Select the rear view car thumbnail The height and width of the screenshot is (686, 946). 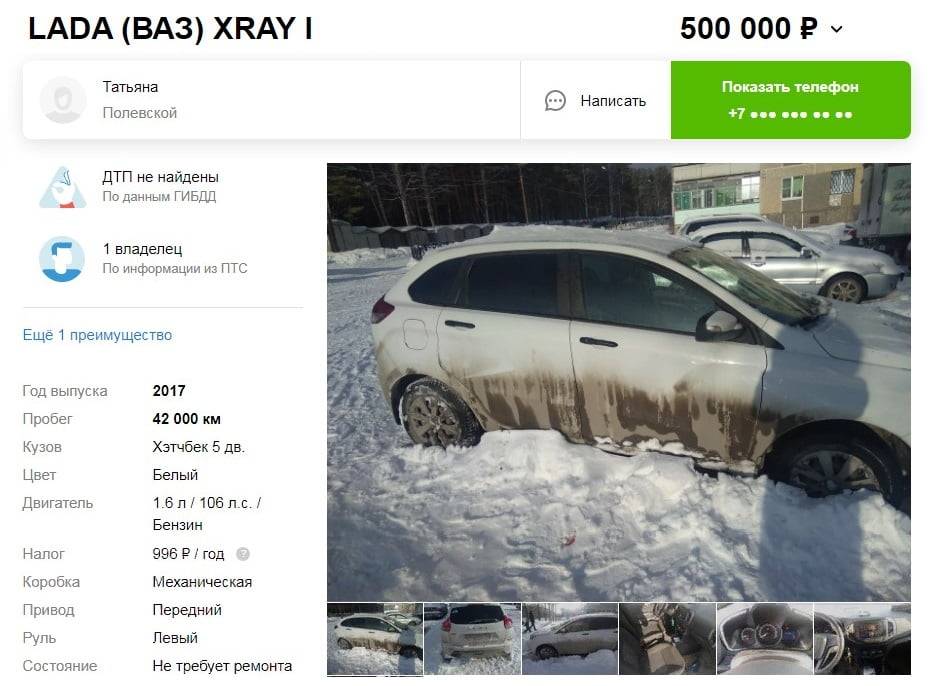point(472,639)
